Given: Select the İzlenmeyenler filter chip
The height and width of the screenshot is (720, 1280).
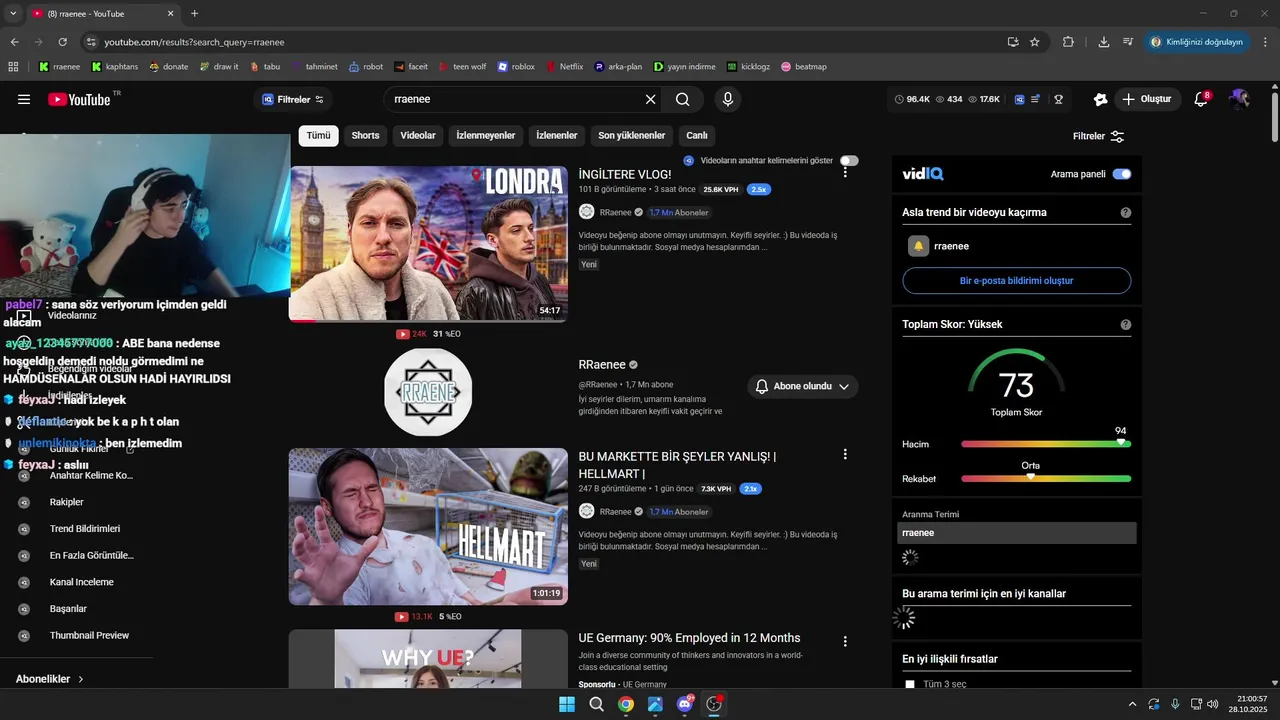Looking at the screenshot, I should 486,136.
